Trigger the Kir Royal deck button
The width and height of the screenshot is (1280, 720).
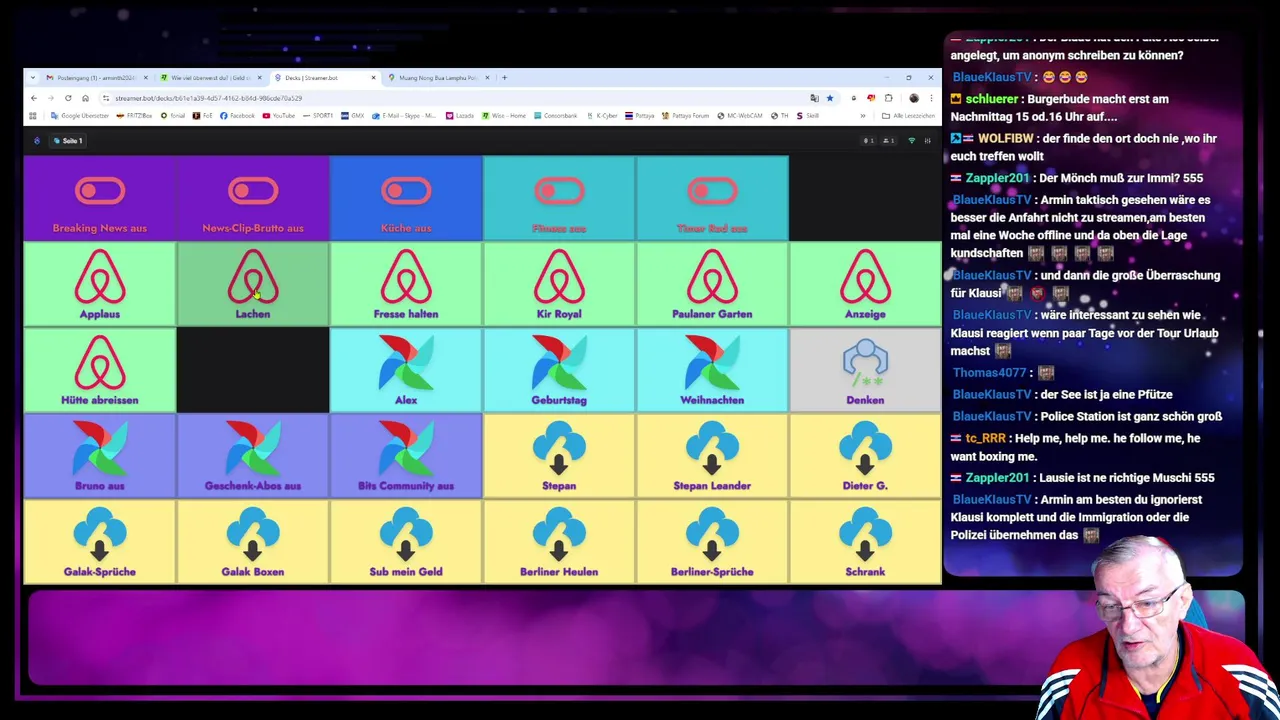click(559, 285)
